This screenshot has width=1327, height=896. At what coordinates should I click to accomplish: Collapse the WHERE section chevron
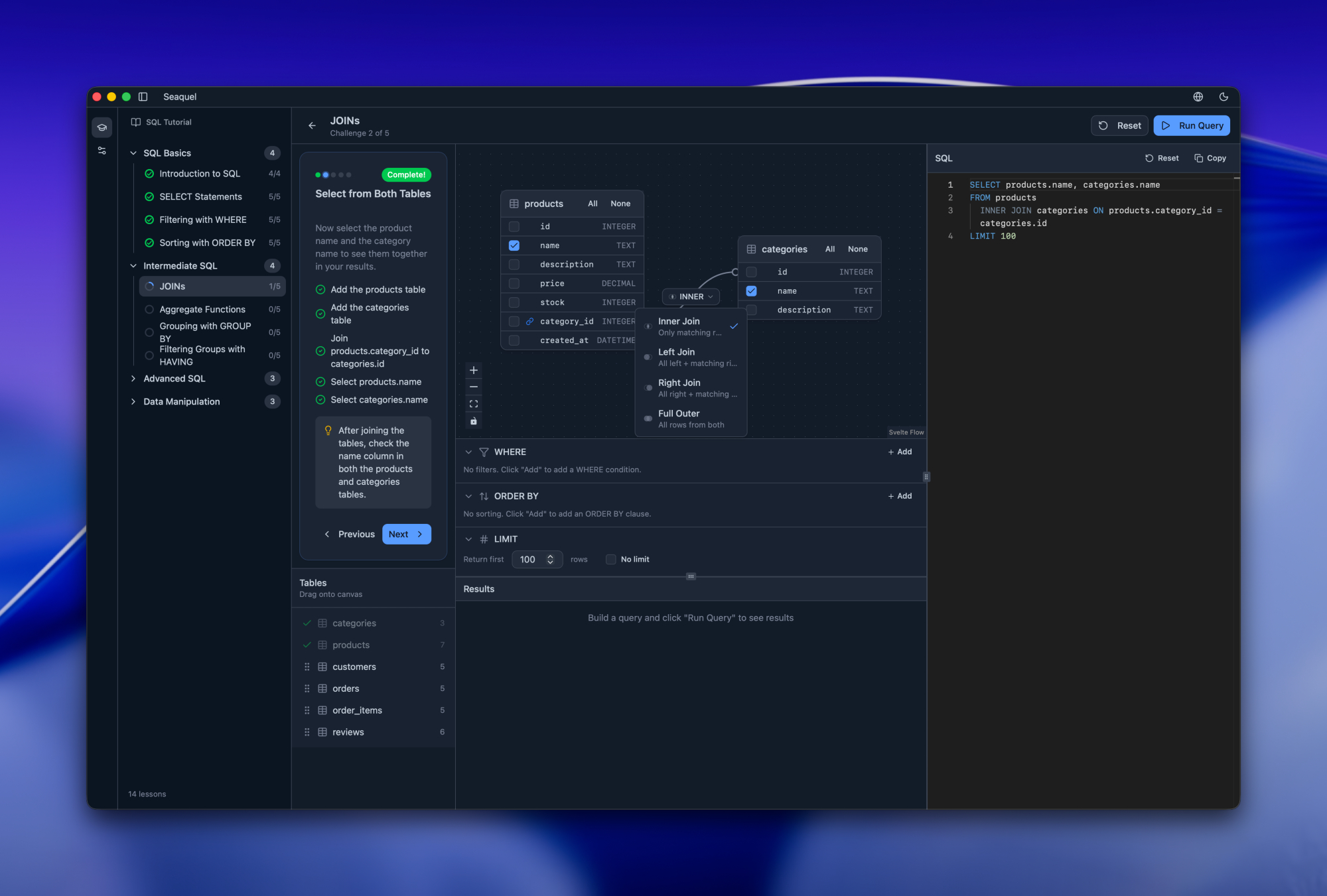point(468,452)
